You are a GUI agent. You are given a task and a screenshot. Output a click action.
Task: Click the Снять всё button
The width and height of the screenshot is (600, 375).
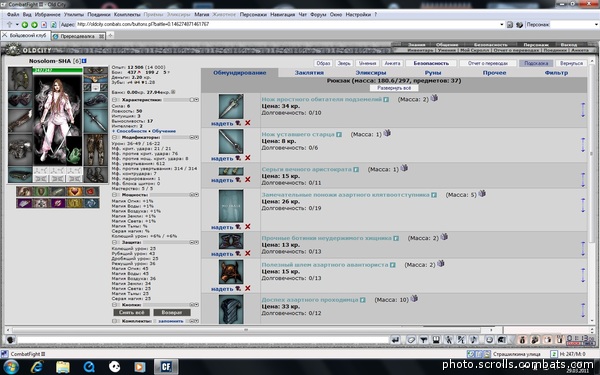point(132,312)
